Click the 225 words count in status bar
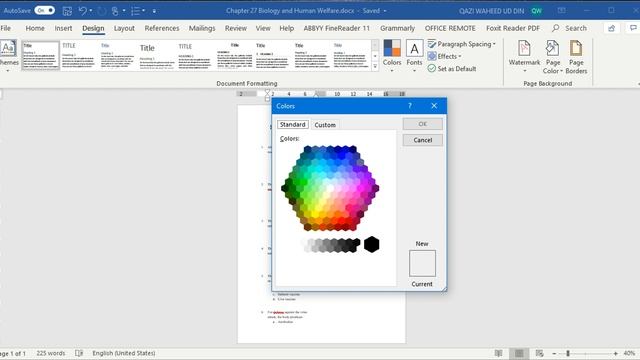This screenshot has height=360, width=640. pyautogui.click(x=51, y=353)
